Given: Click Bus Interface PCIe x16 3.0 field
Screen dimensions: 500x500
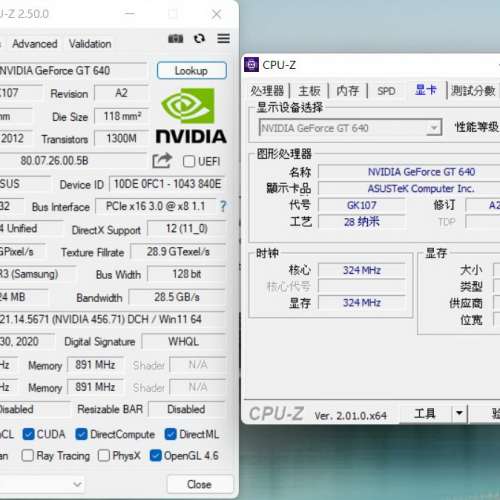Looking at the screenshot, I should pos(155,206).
